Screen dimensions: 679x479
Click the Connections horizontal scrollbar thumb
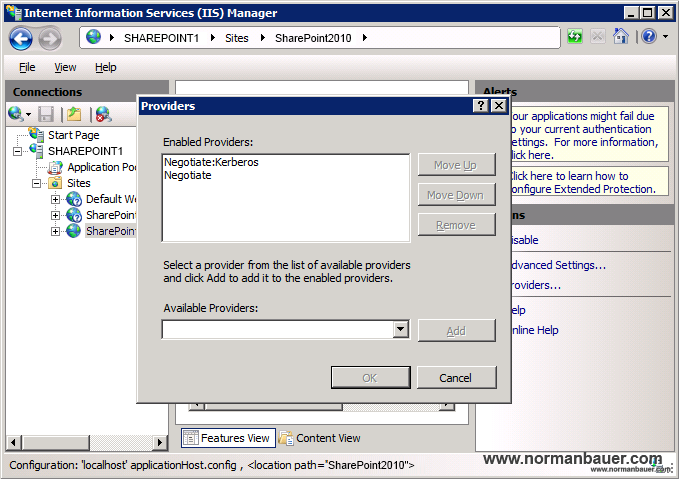(x=55, y=442)
